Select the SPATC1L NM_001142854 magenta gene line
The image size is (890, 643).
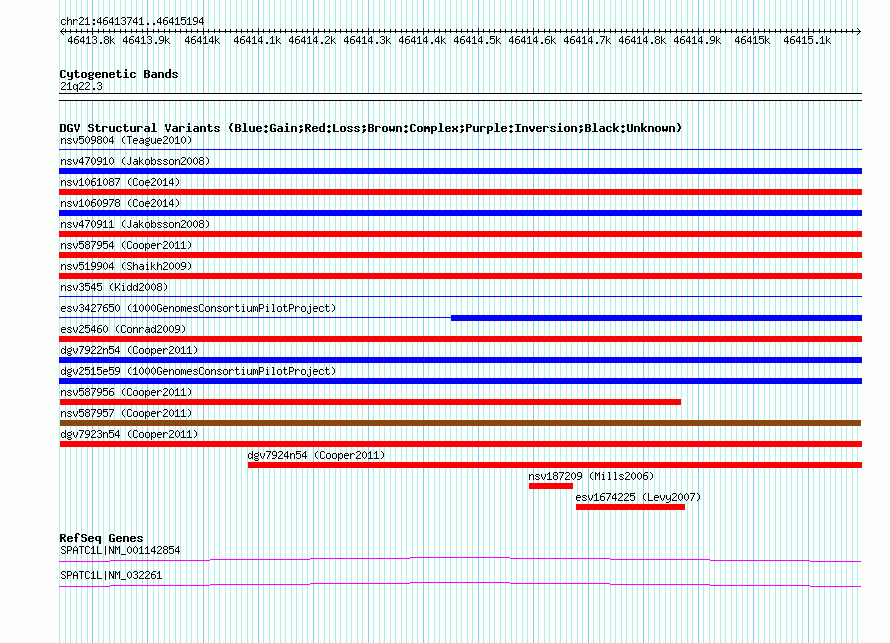pos(460,560)
